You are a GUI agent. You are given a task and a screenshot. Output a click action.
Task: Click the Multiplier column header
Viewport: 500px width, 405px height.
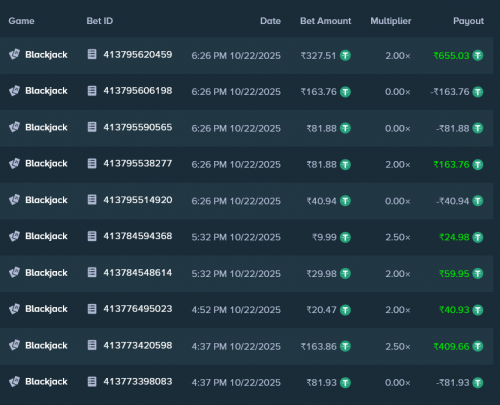391,21
